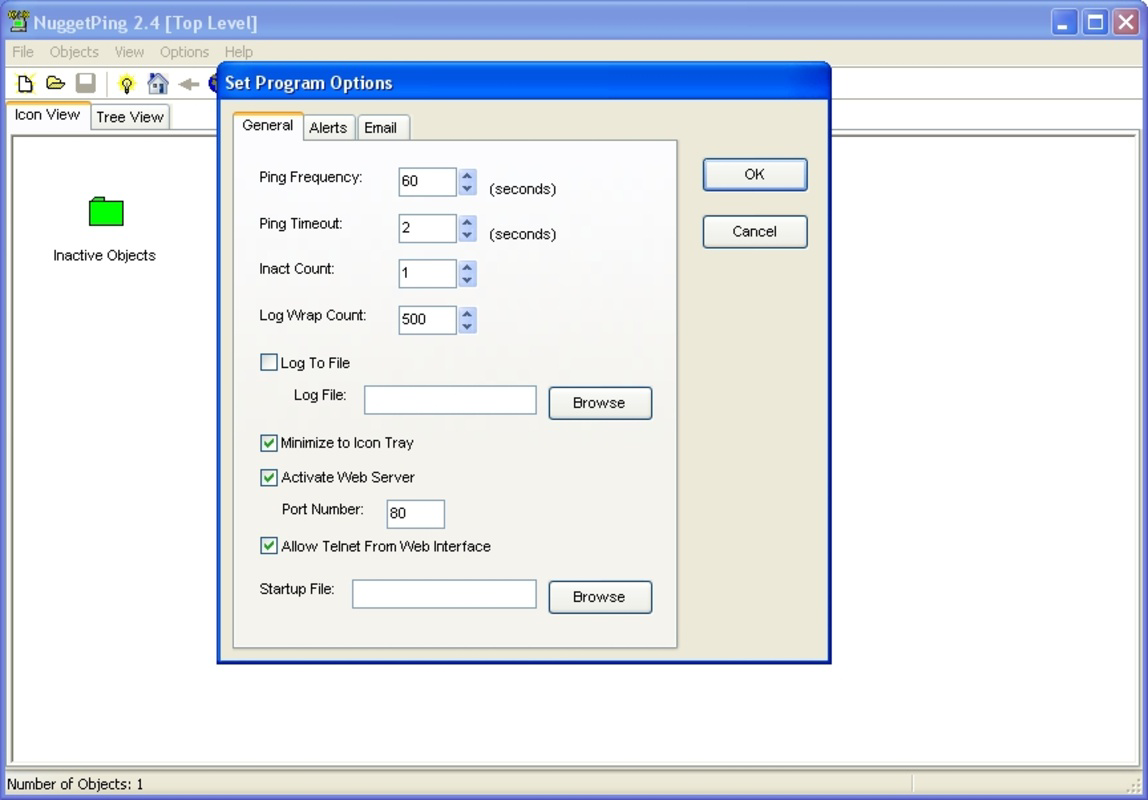Click the Log Wrap Count field
Screen dimensions: 1148x800
pyautogui.click(x=428, y=320)
